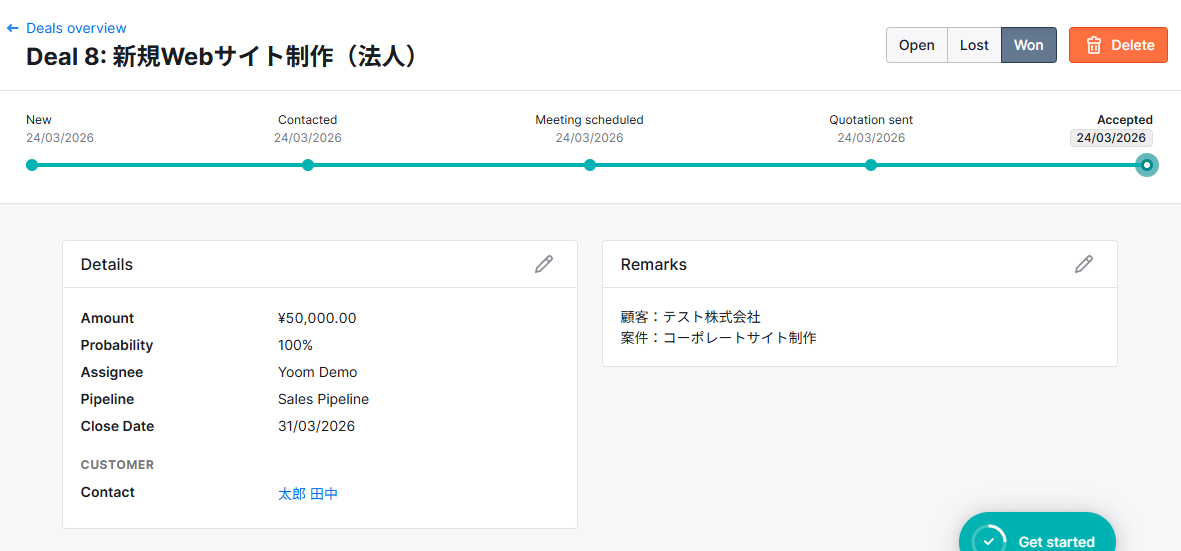Select the Won status button
Viewport: 1181px width, 551px height.
[x=1028, y=45]
